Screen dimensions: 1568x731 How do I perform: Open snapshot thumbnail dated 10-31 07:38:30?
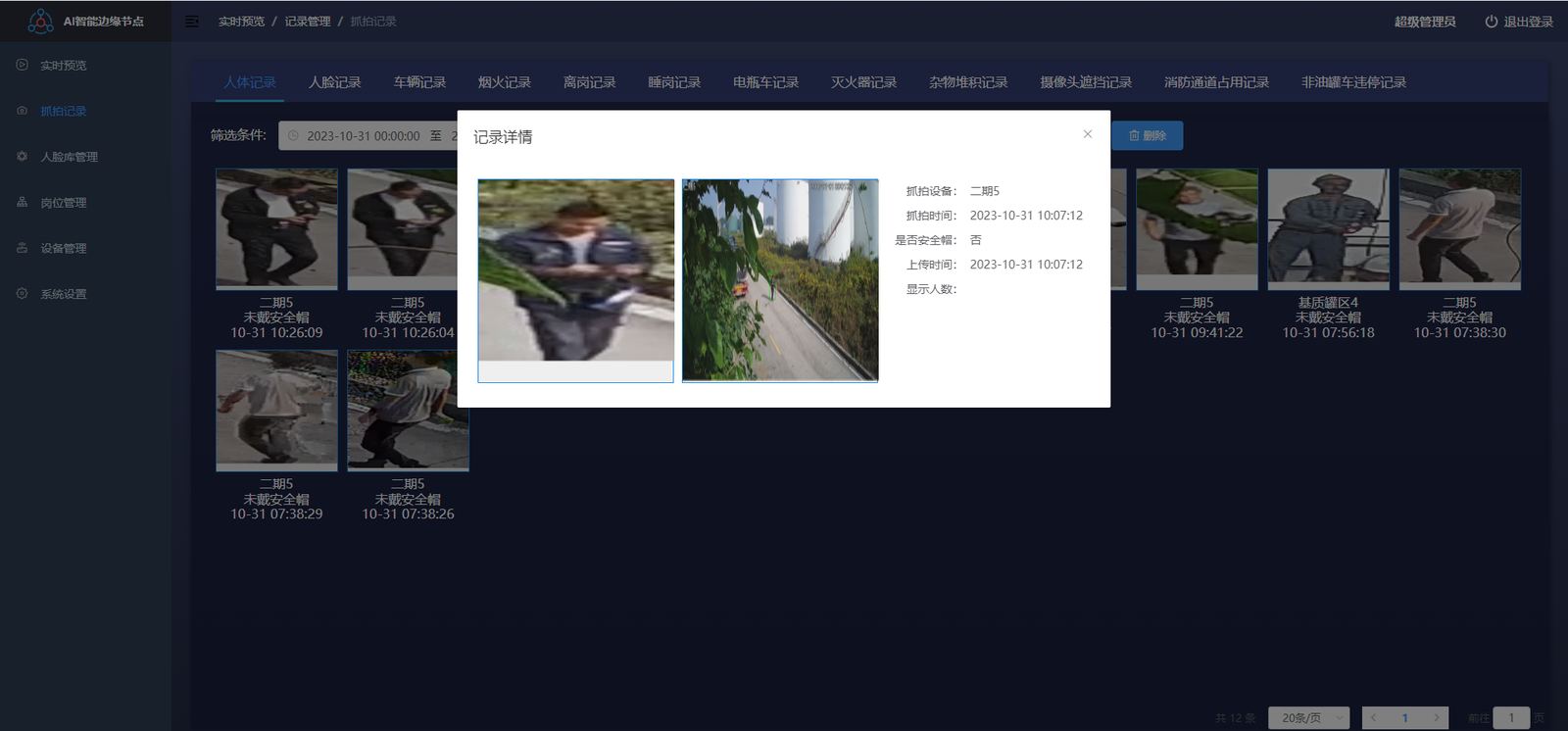click(1460, 229)
